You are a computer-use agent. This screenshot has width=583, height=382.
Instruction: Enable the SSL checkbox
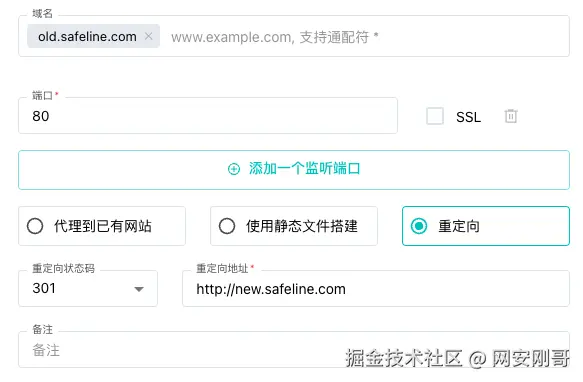point(435,116)
